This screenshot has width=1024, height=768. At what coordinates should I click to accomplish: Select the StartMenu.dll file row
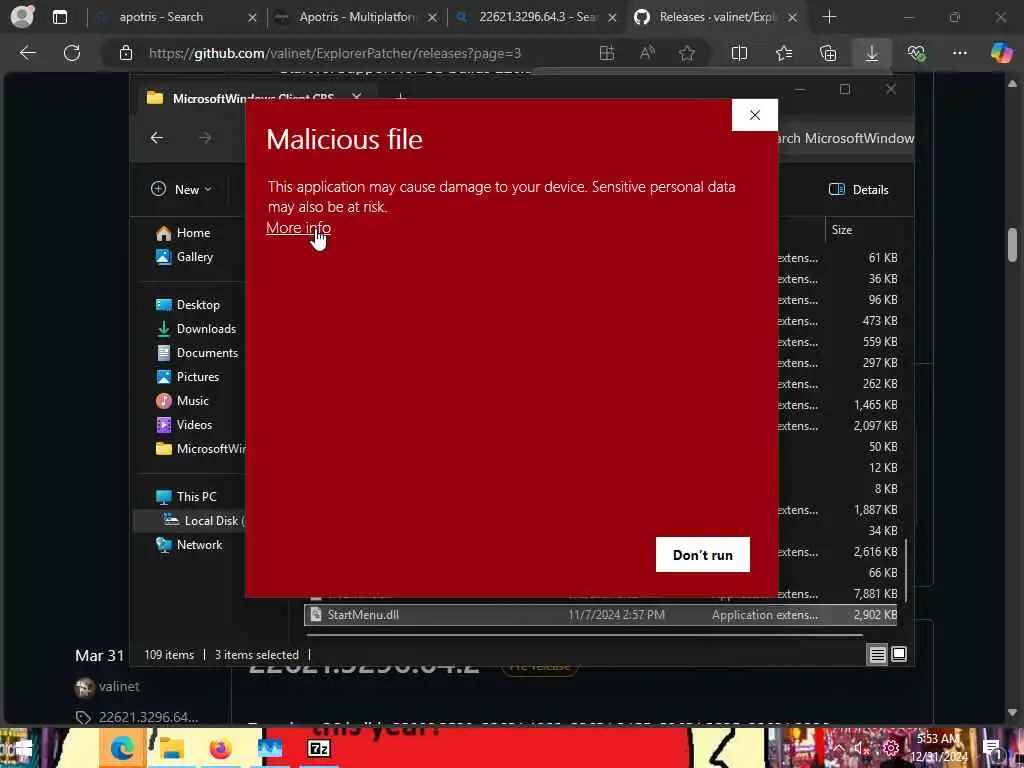pos(600,615)
